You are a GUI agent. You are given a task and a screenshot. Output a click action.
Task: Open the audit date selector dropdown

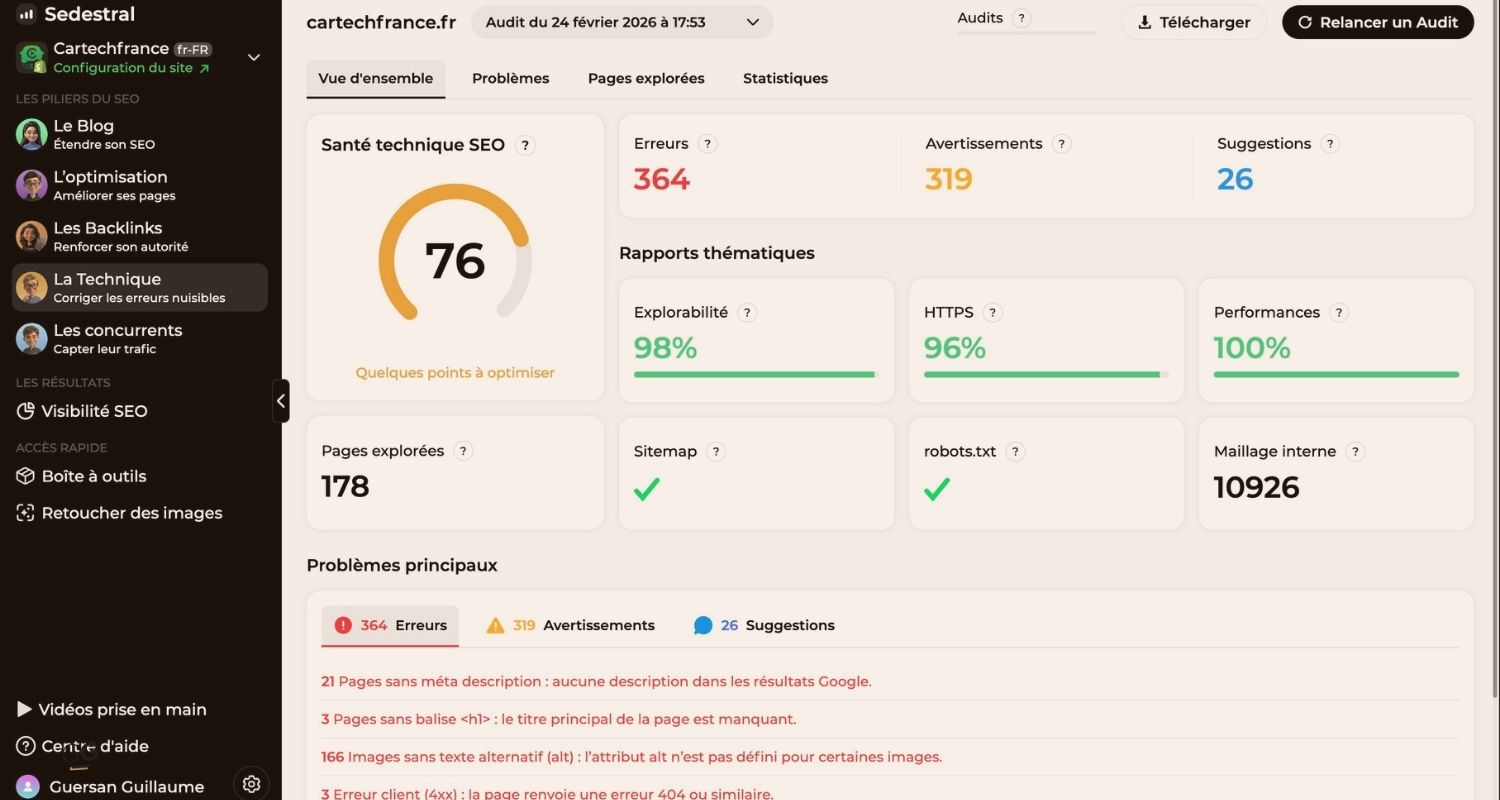pos(621,21)
